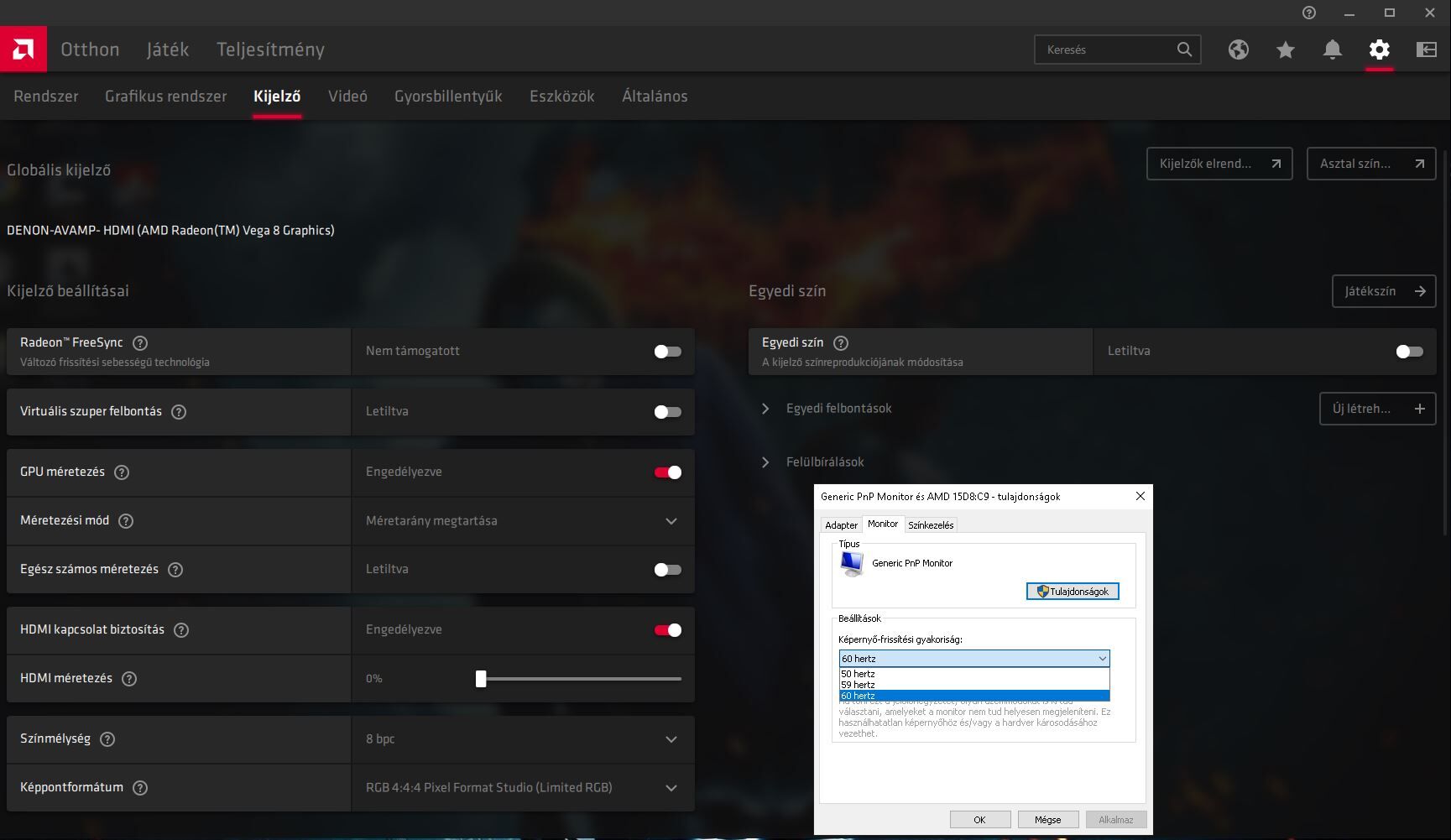Show help for HDMI méretezés

[x=129, y=679]
